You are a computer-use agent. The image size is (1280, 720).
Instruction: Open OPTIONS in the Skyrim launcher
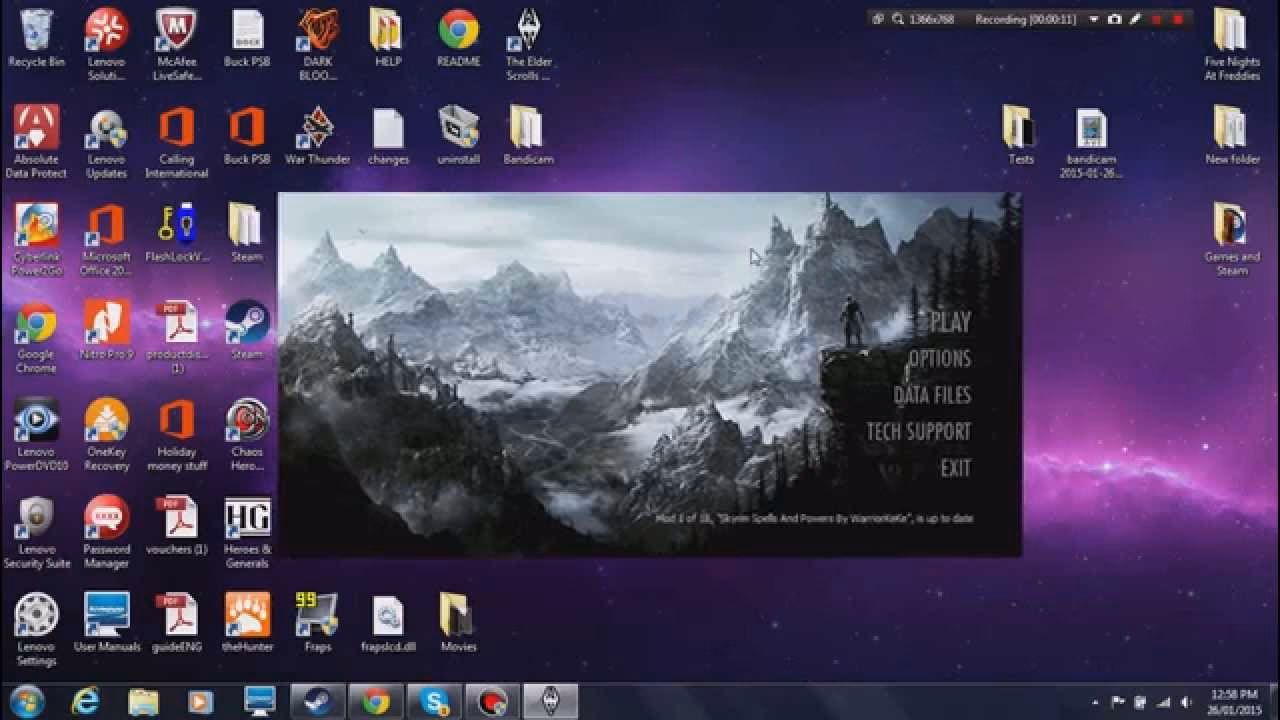coord(939,358)
